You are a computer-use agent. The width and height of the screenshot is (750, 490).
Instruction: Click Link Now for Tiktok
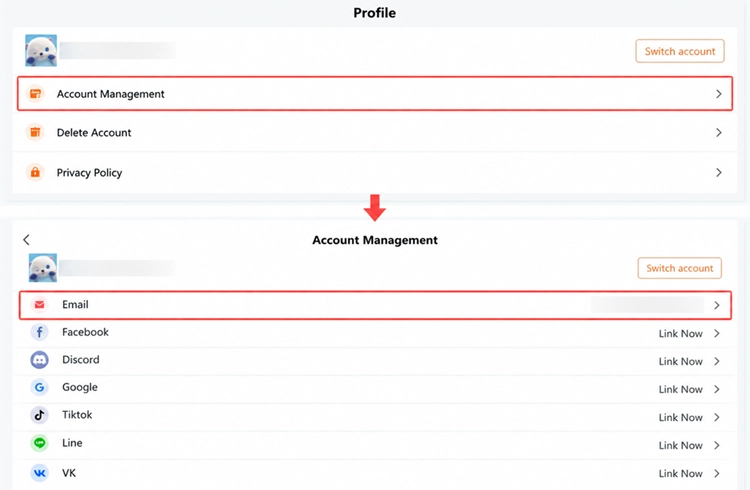tap(680, 417)
